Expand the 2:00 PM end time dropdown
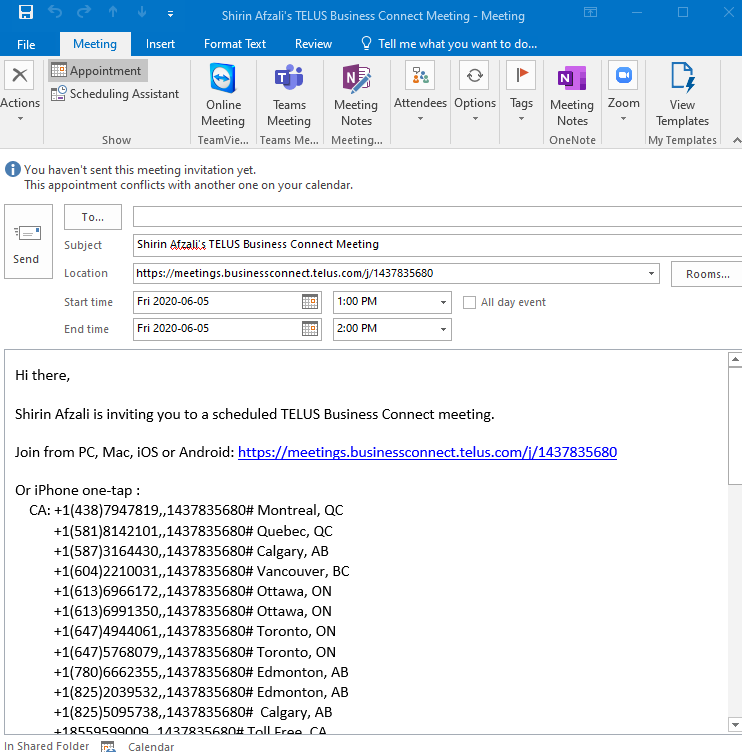The width and height of the screenshot is (742, 752). click(443, 329)
